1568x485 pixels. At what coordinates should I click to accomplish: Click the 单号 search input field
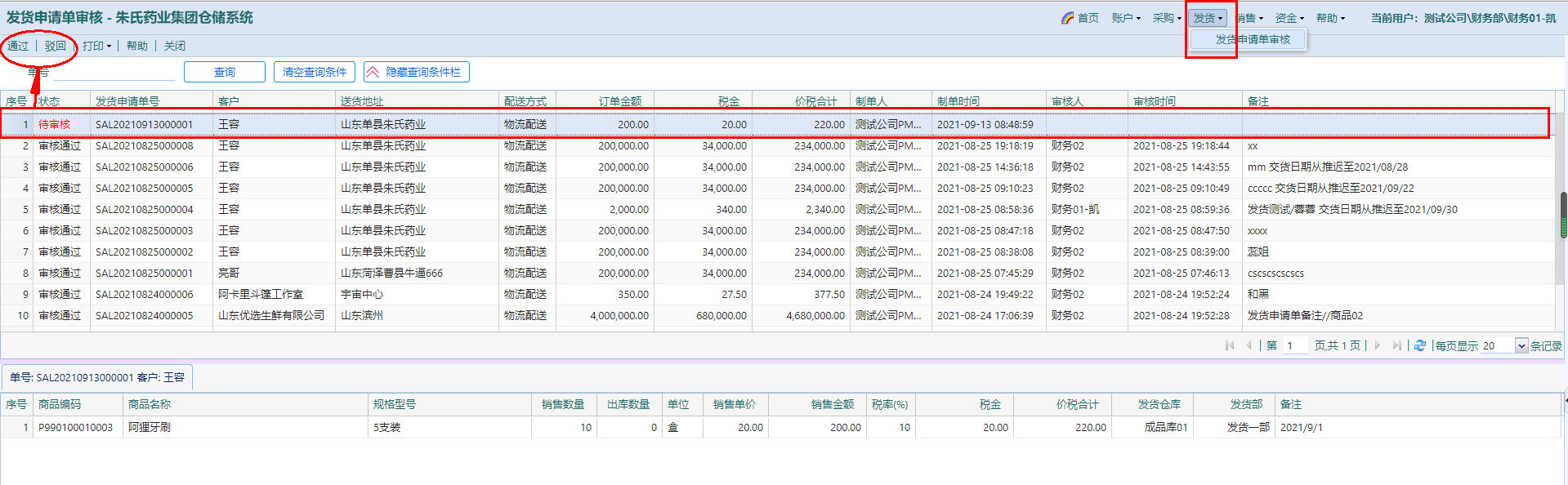[x=114, y=73]
